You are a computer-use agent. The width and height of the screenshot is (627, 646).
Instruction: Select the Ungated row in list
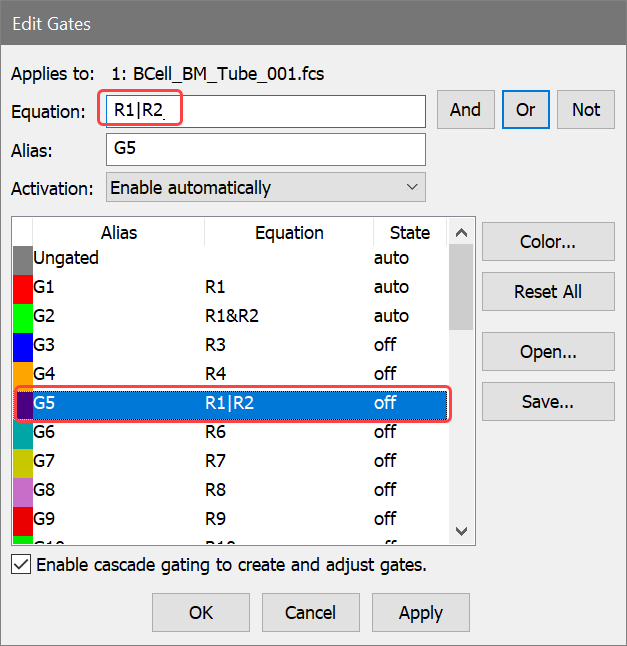(x=200, y=258)
